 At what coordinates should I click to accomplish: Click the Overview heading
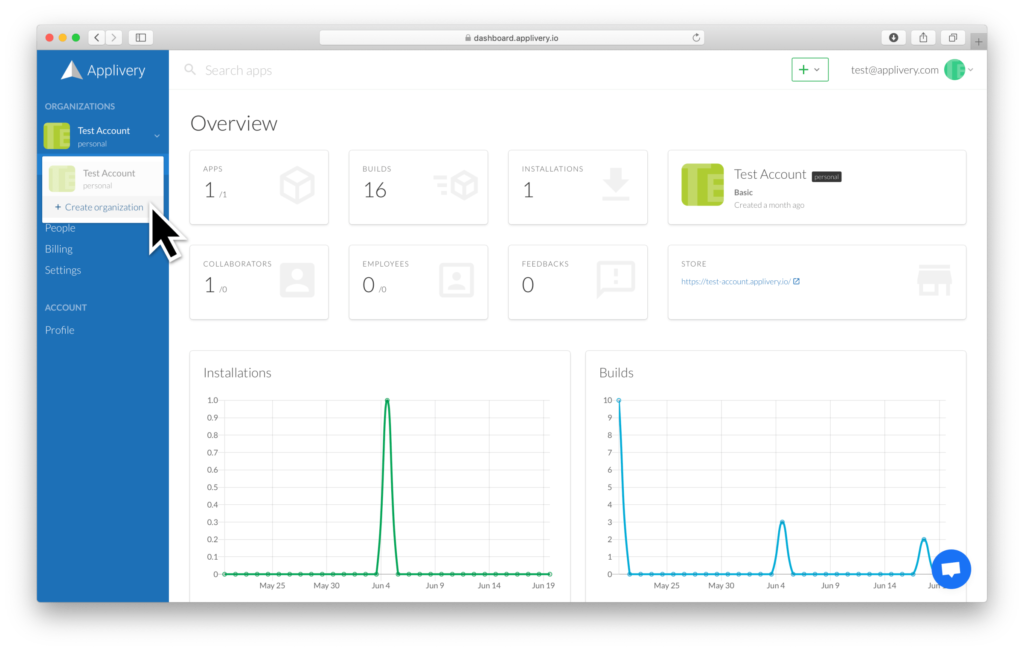pyautogui.click(x=234, y=123)
